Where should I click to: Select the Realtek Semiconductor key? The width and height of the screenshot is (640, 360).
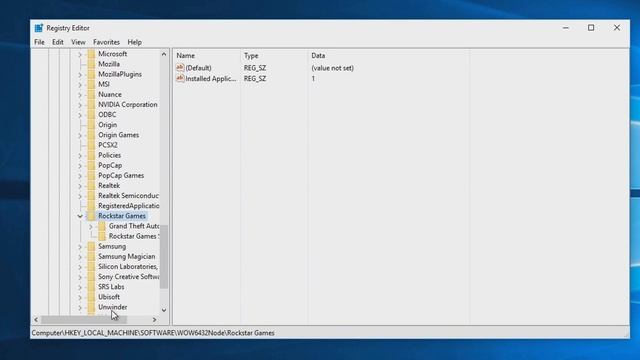pyautogui.click(x=128, y=196)
